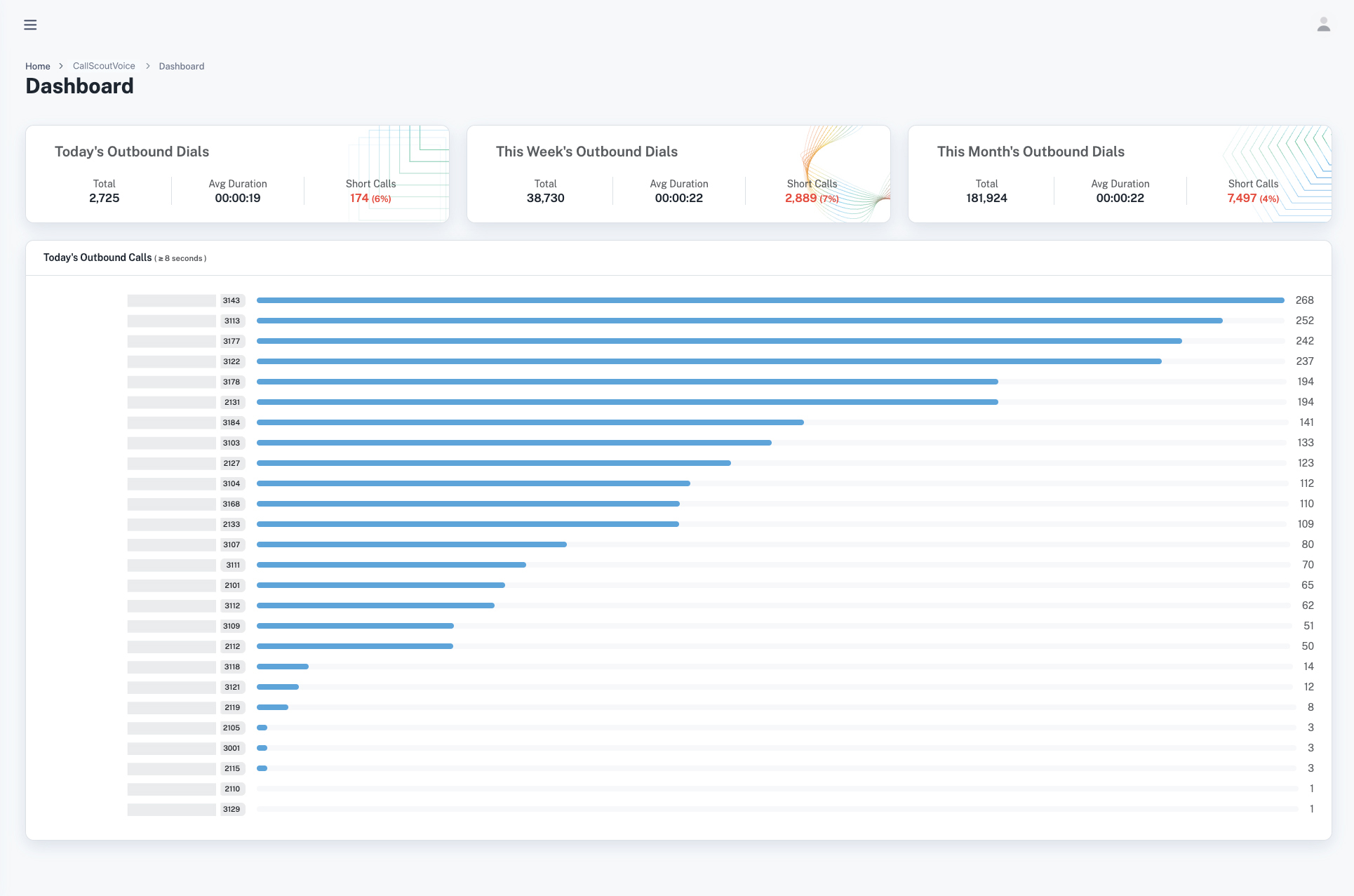Viewport: 1354px width, 896px height.
Task: Click the extension 3129 badge
Action: click(x=232, y=809)
